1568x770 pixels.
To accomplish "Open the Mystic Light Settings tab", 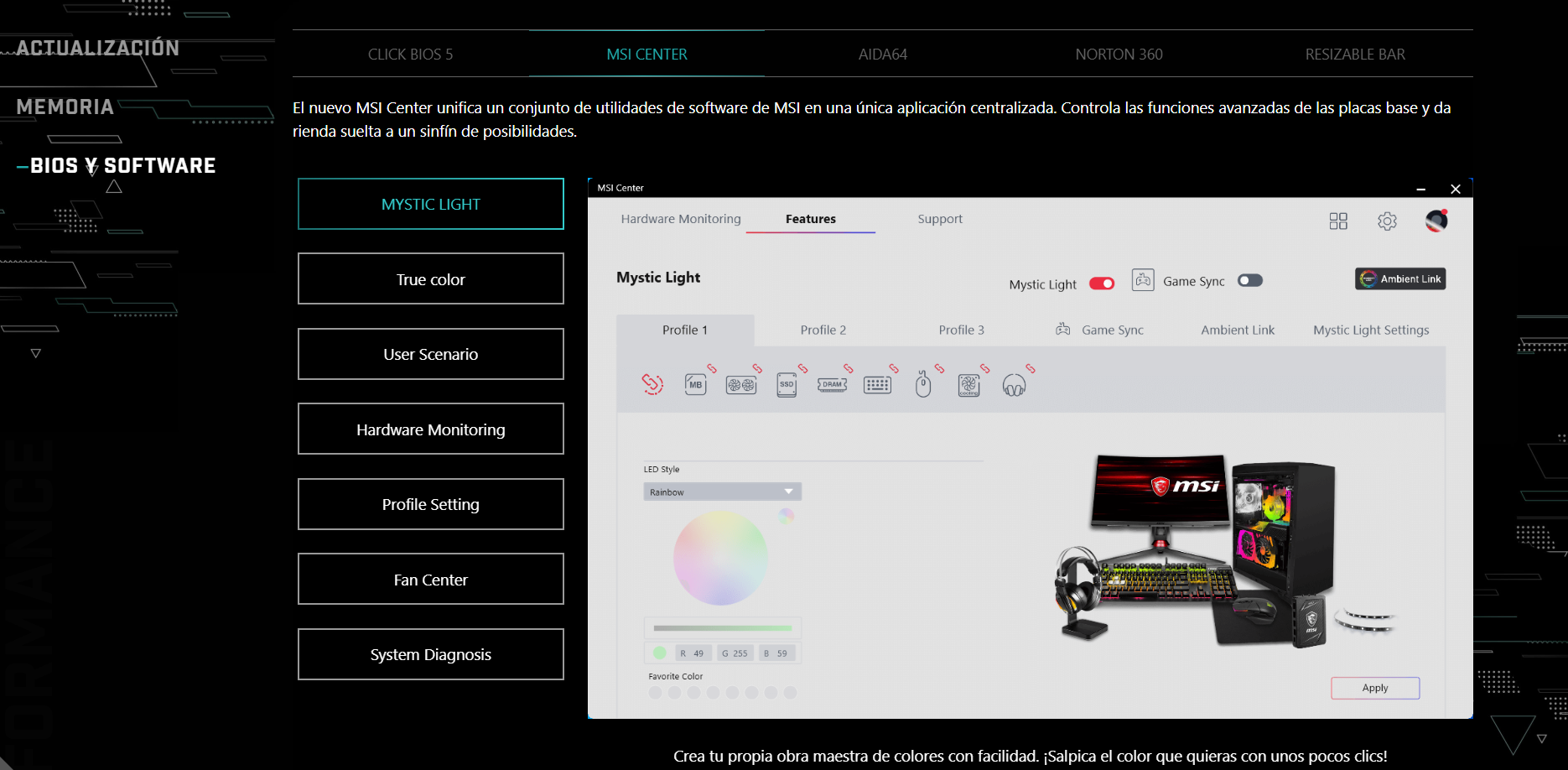I will [x=1371, y=330].
